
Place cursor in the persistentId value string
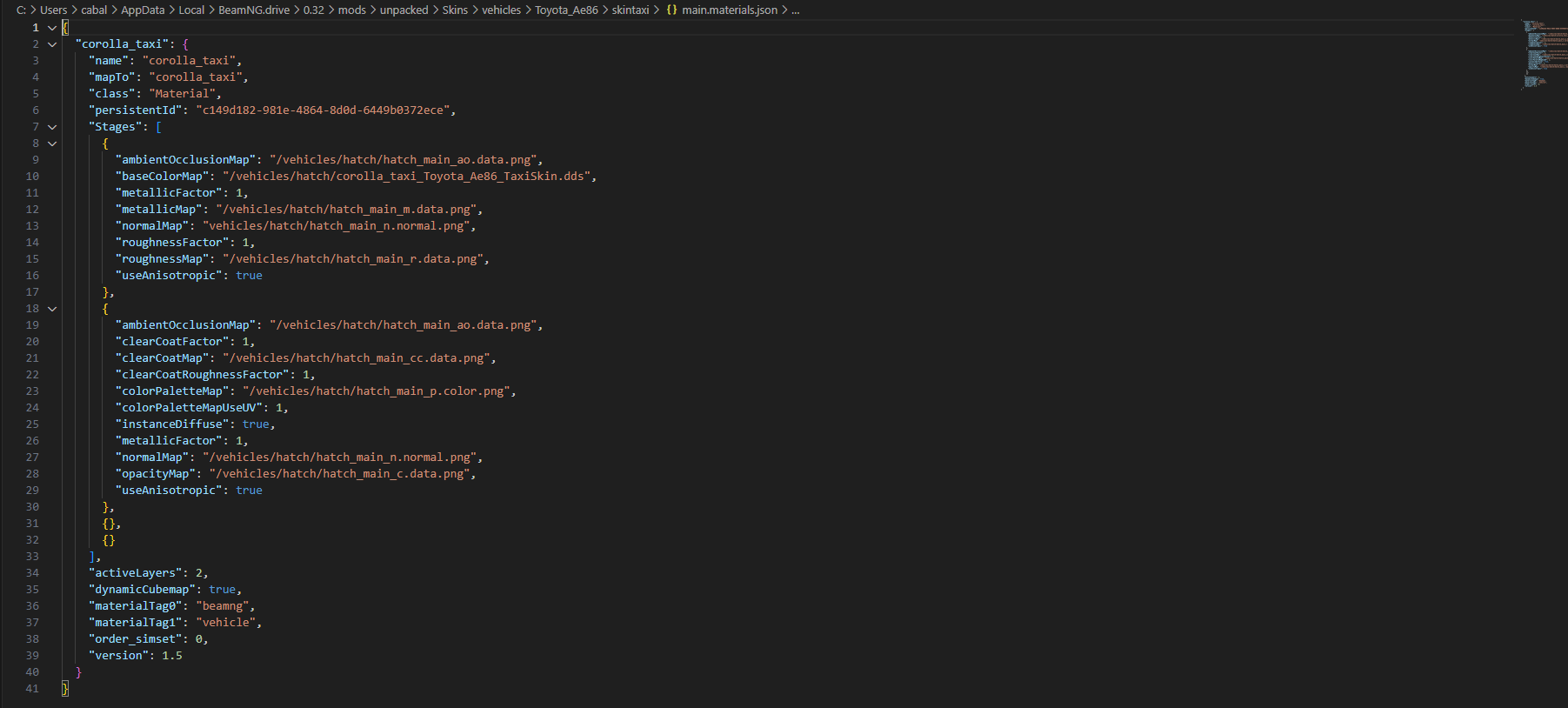(x=323, y=110)
